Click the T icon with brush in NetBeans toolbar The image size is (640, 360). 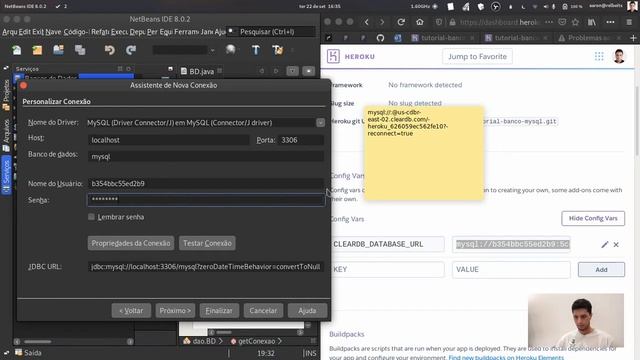coord(278,50)
